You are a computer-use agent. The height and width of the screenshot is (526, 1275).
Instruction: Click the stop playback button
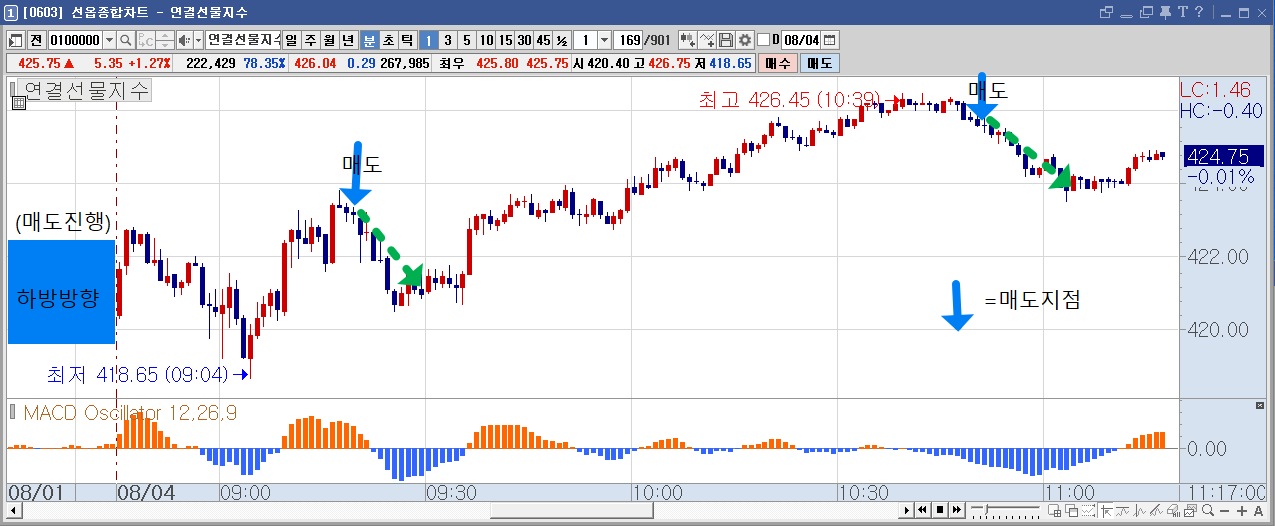pos(940,510)
